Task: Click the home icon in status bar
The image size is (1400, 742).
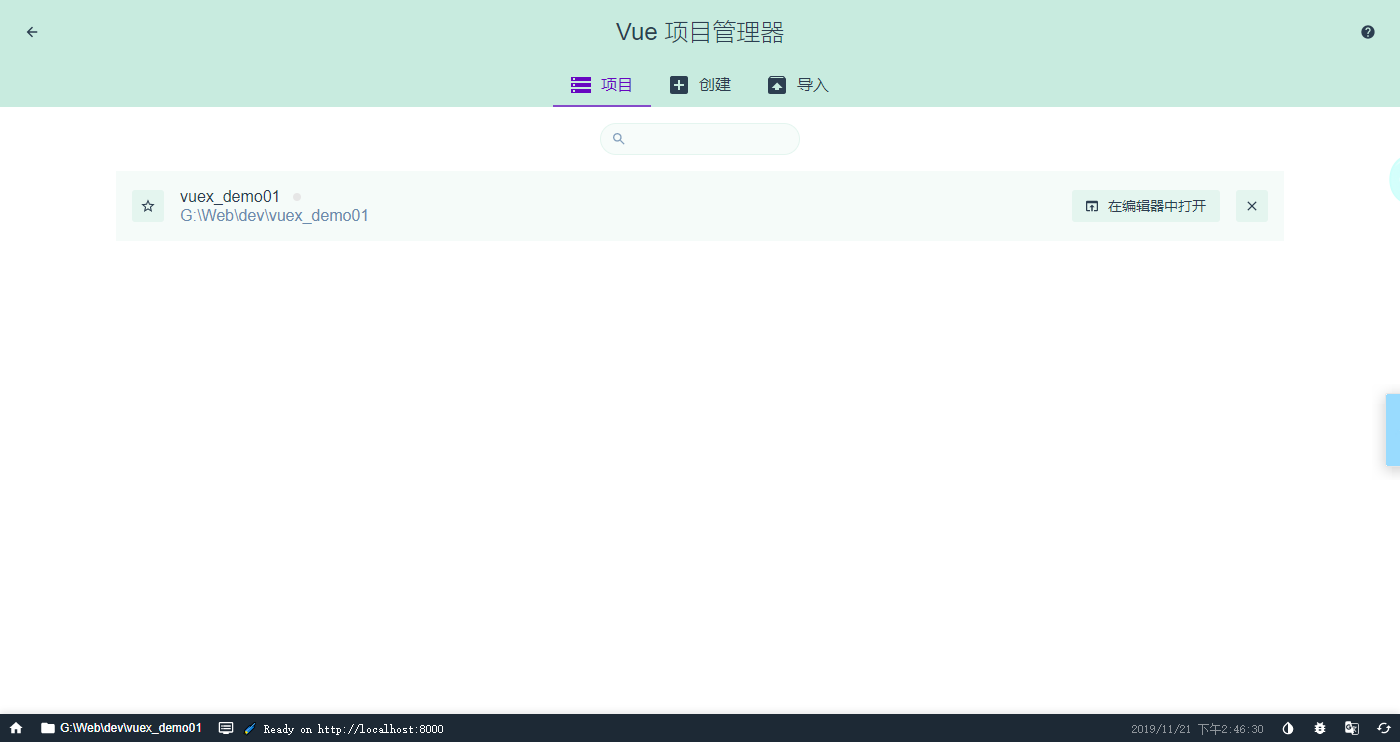Action: click(x=16, y=729)
